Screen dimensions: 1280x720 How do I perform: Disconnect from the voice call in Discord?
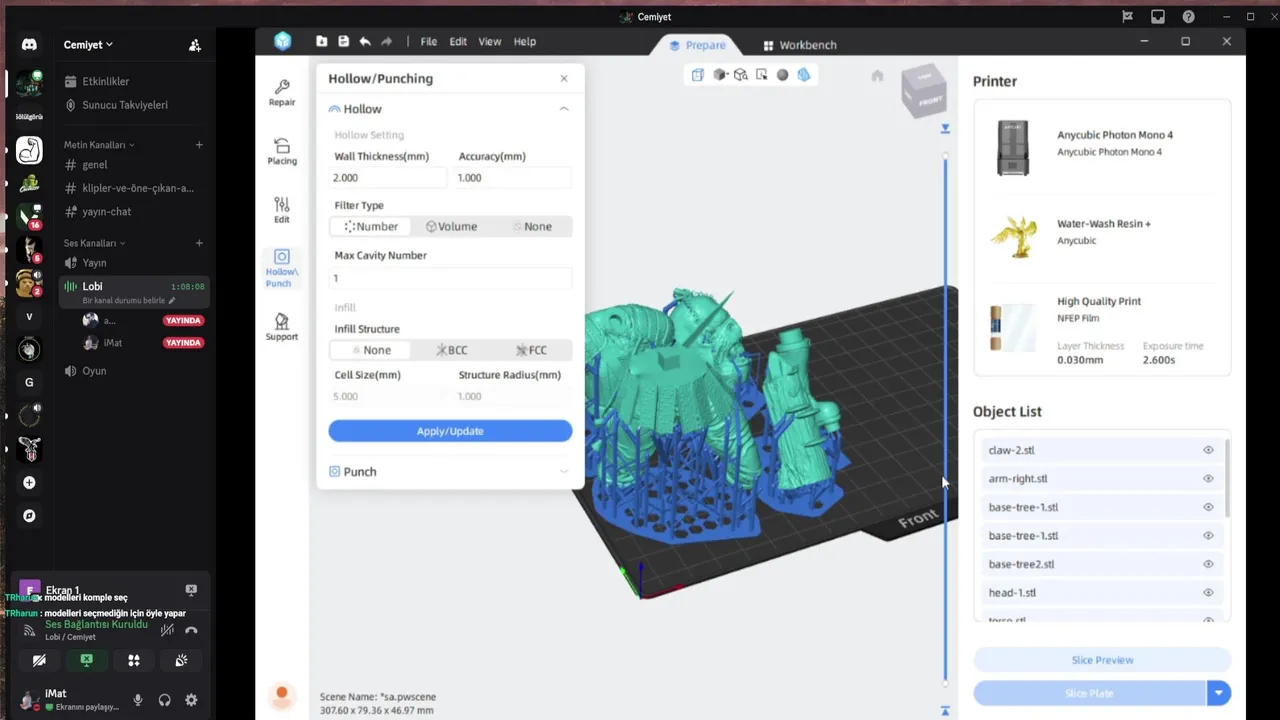[191, 630]
